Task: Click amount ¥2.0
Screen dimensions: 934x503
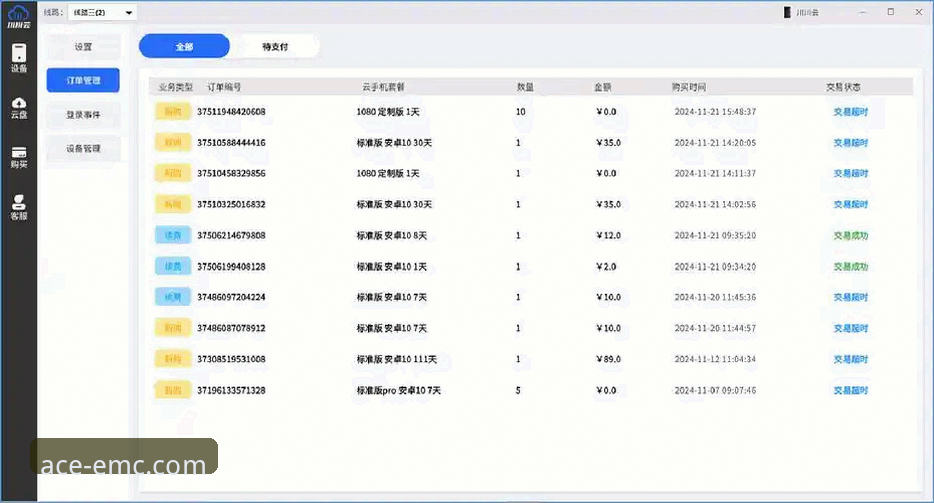Action: (x=606, y=266)
